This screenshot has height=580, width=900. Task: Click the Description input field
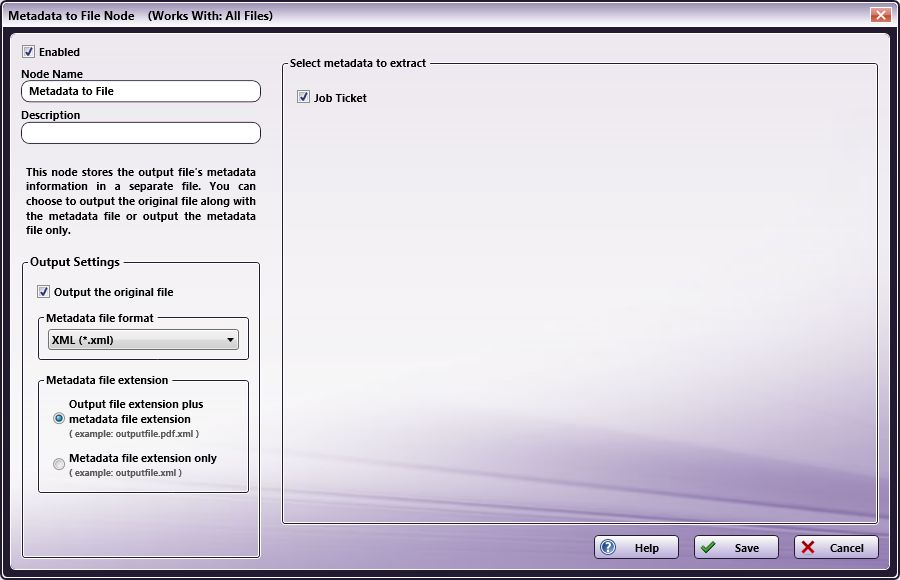pyautogui.click(x=141, y=133)
